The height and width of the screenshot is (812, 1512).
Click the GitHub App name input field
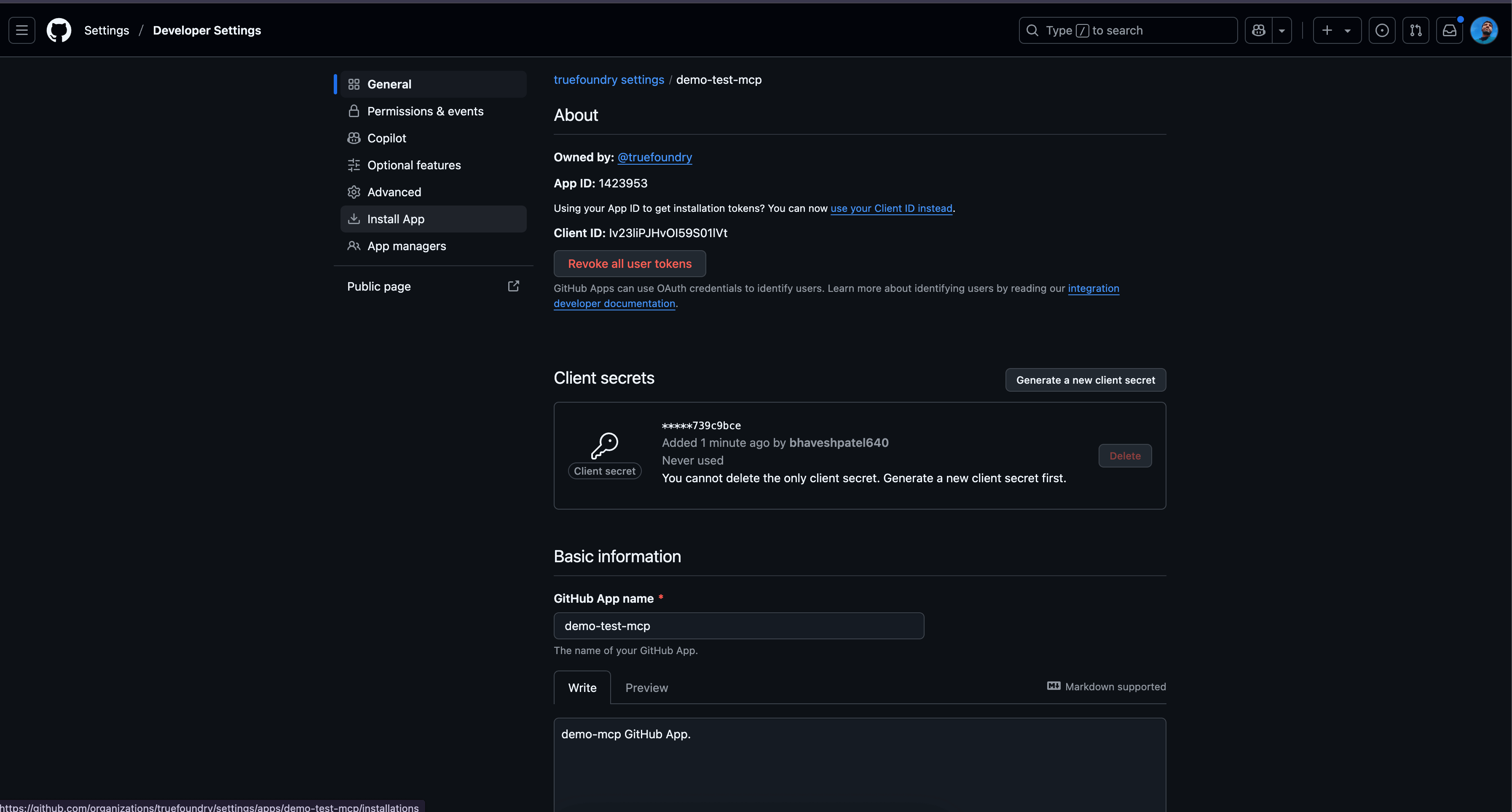(x=738, y=626)
